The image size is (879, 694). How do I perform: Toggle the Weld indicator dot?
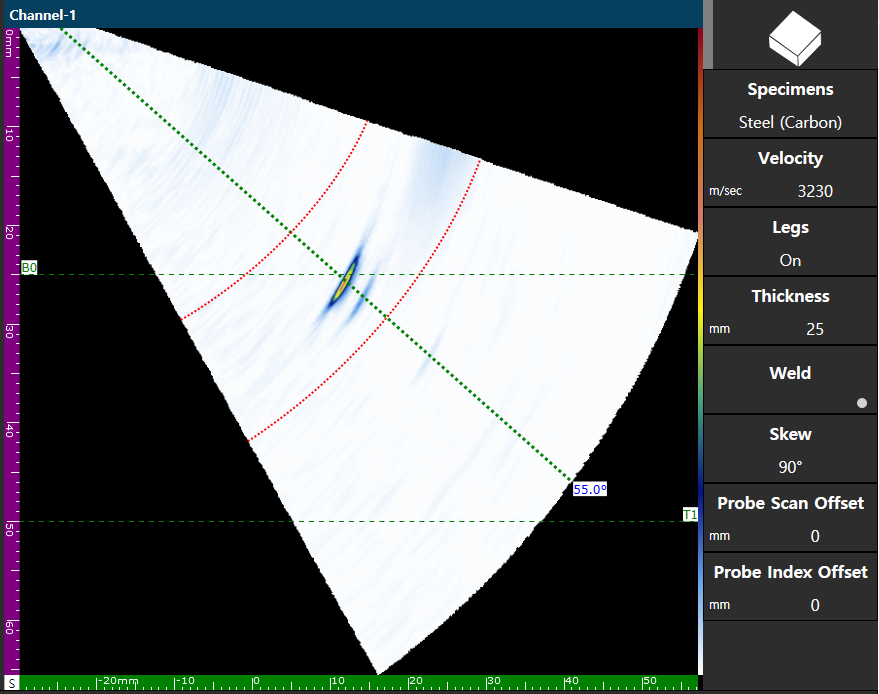click(x=862, y=403)
